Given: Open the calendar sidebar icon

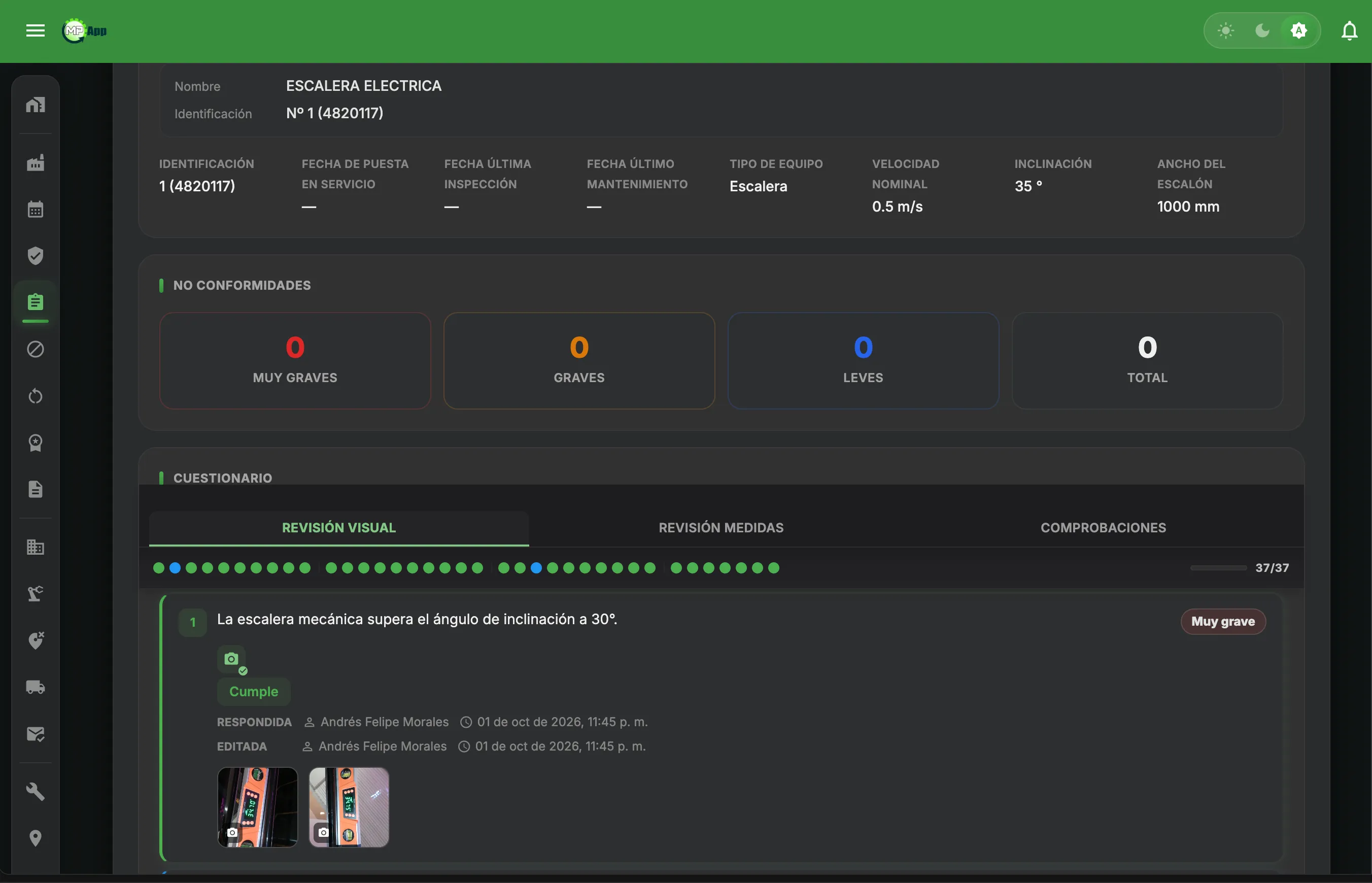Looking at the screenshot, I should 36,209.
